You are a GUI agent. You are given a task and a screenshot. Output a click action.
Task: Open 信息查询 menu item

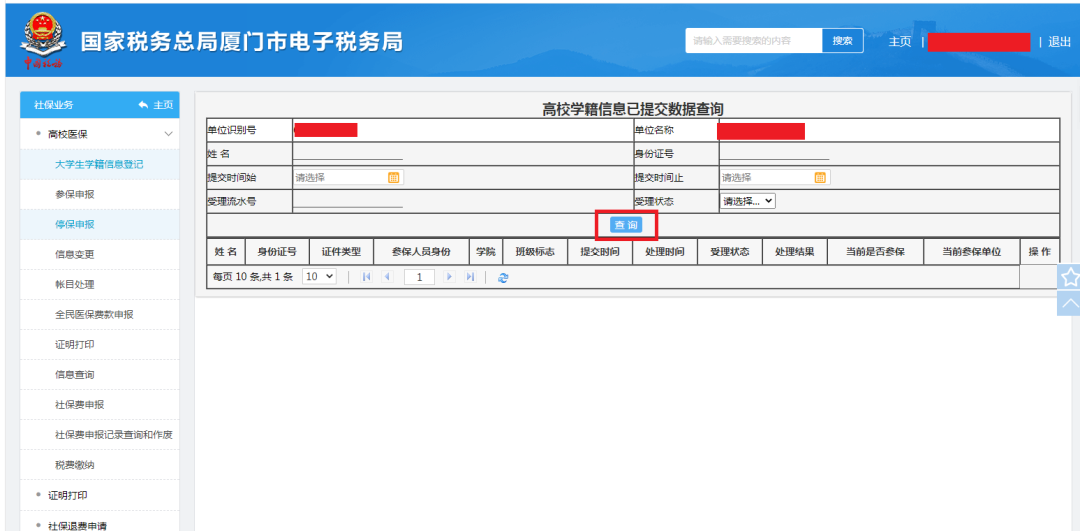[99, 375]
